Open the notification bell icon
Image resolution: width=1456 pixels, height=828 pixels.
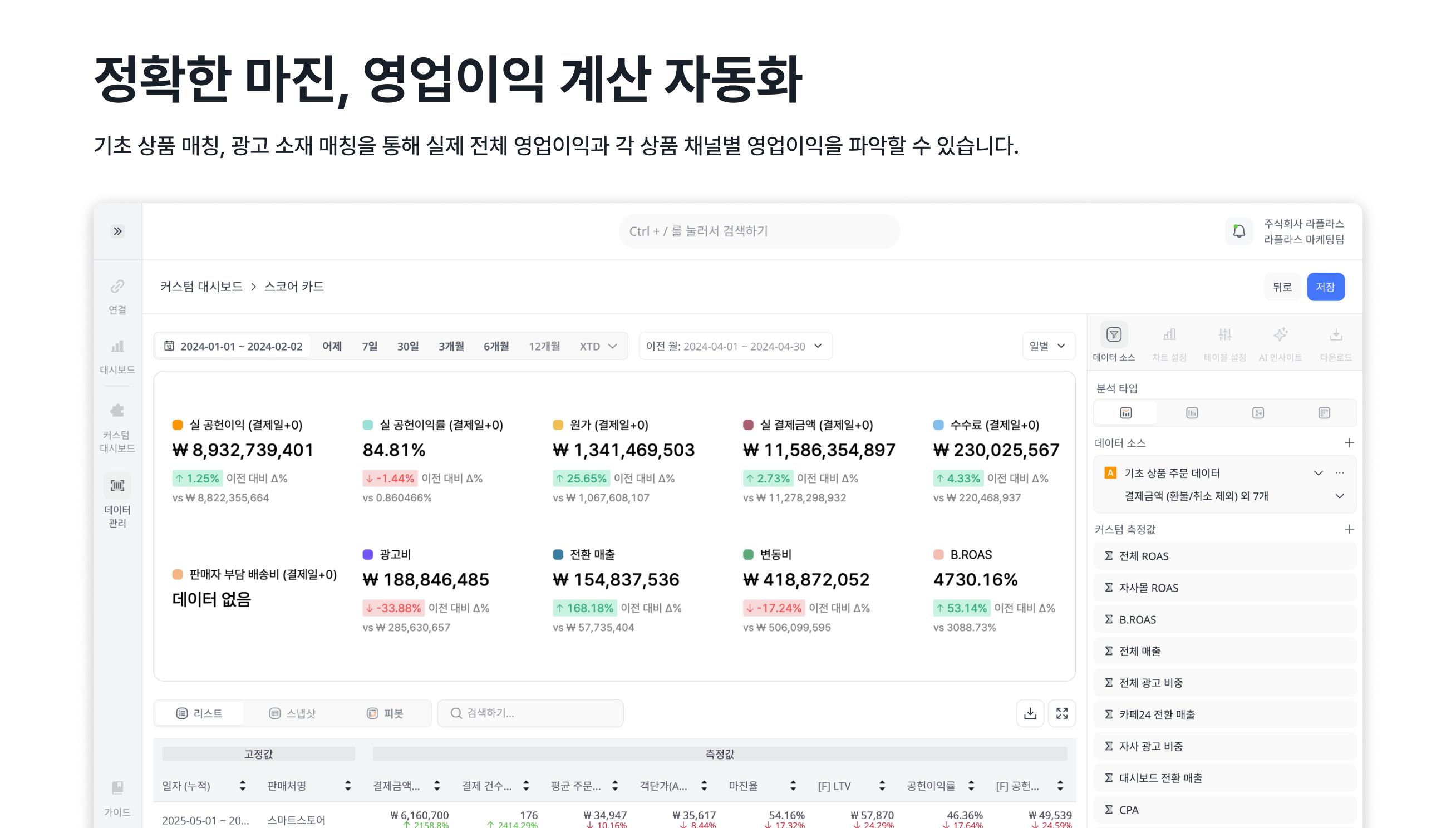click(x=1239, y=231)
